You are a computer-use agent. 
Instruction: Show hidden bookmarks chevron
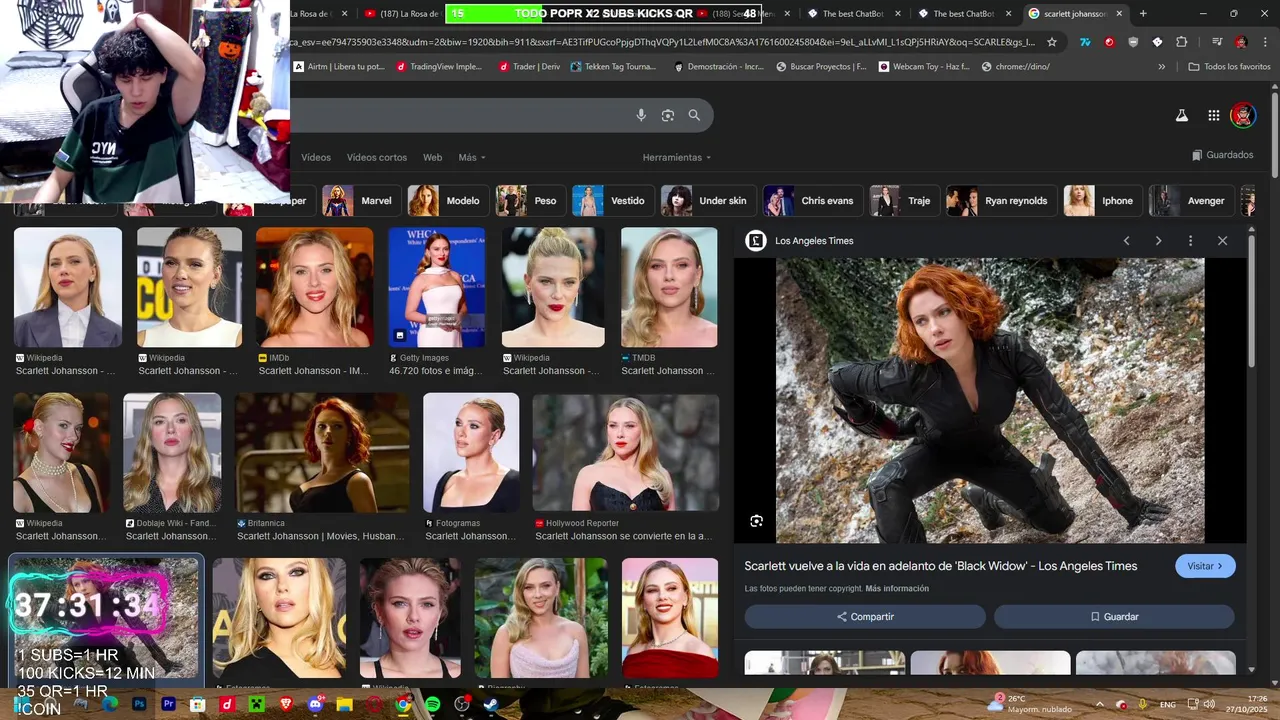click(x=1161, y=66)
